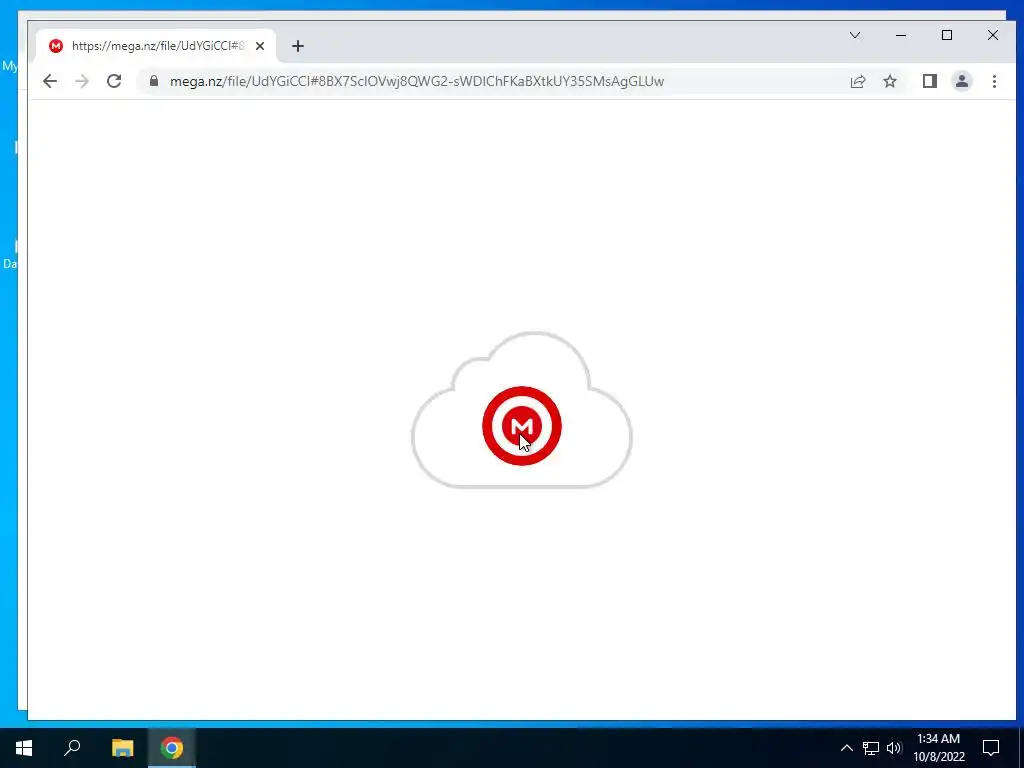The height and width of the screenshot is (768, 1024).
Task: Open Windows taskbar search
Action: click(x=72, y=748)
